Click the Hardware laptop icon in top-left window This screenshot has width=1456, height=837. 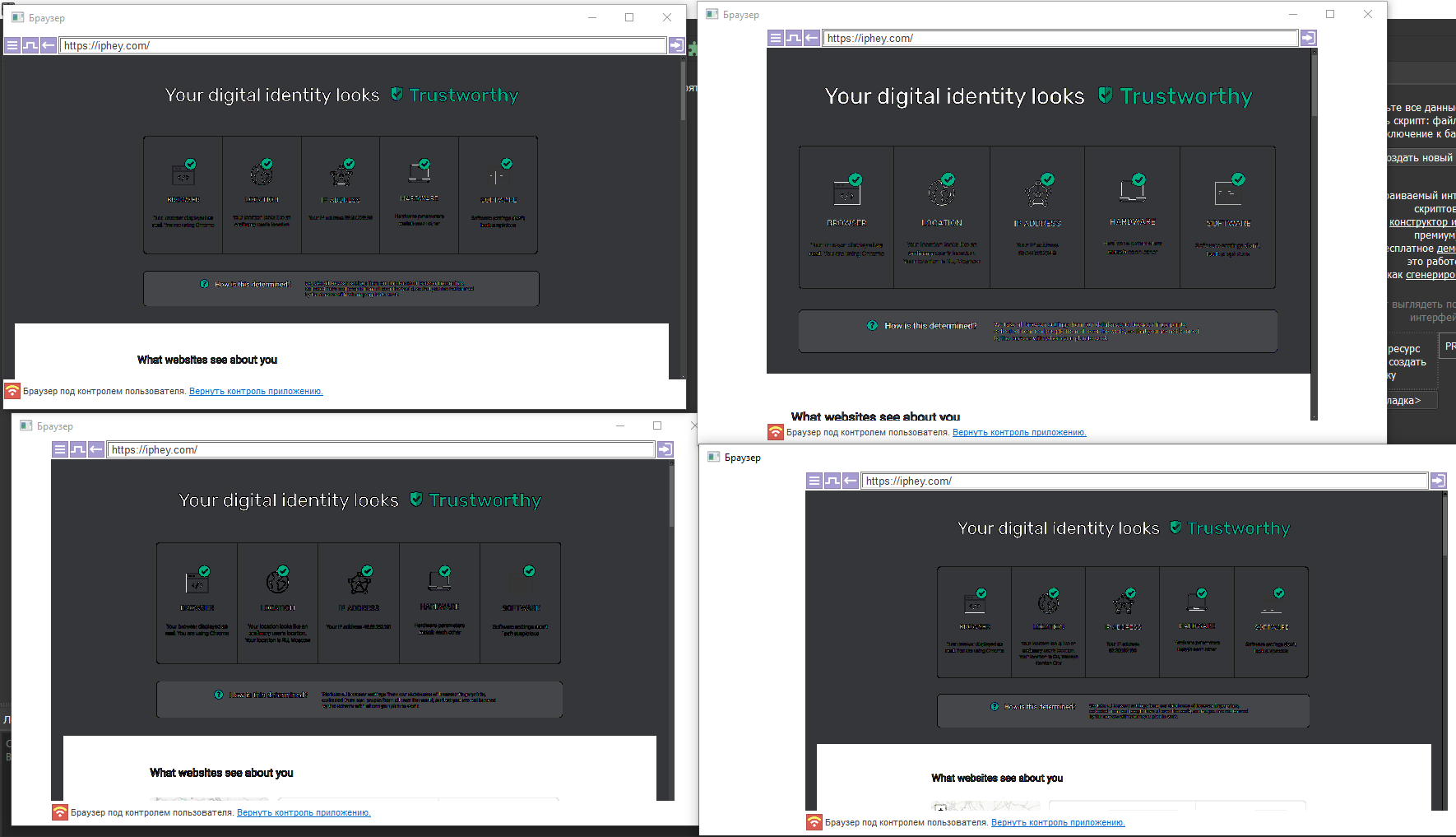(x=420, y=171)
